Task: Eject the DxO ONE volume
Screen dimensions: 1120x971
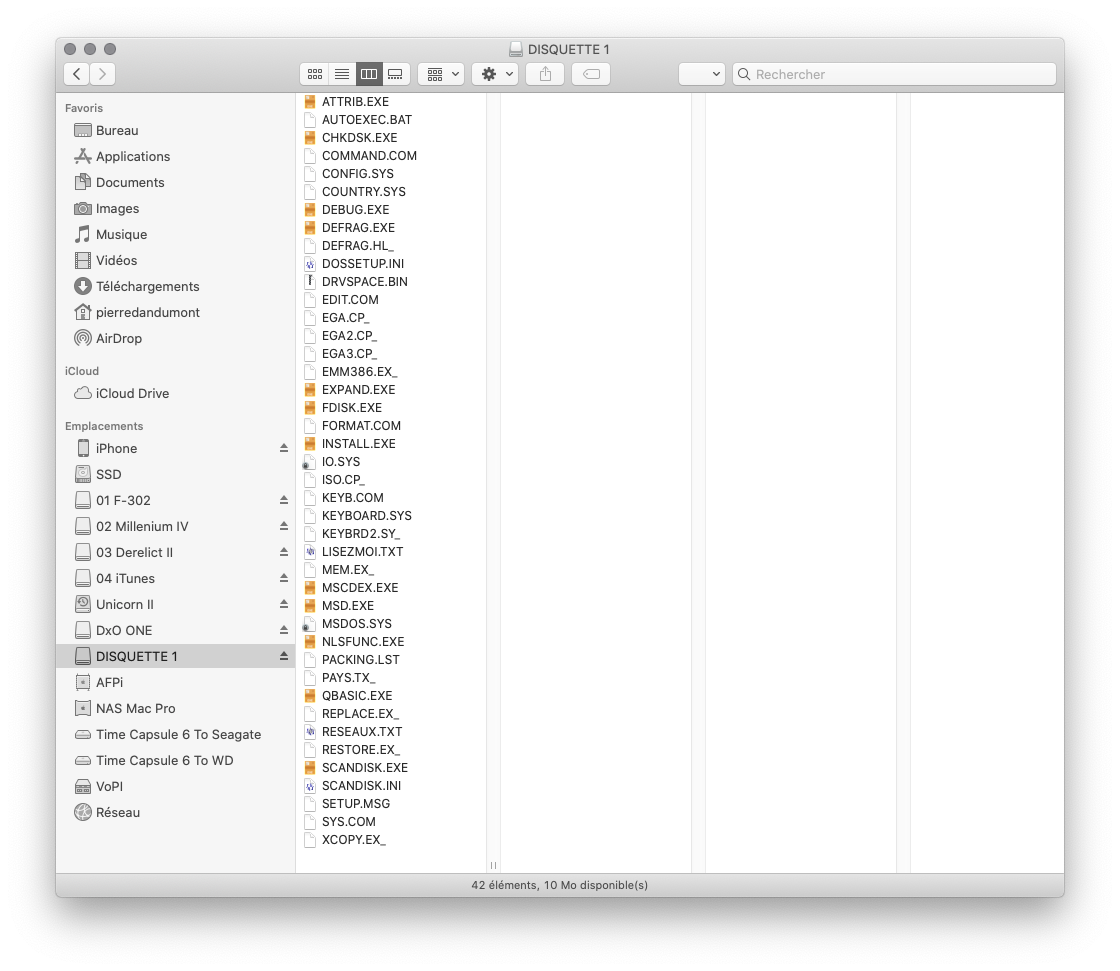Action: click(284, 631)
